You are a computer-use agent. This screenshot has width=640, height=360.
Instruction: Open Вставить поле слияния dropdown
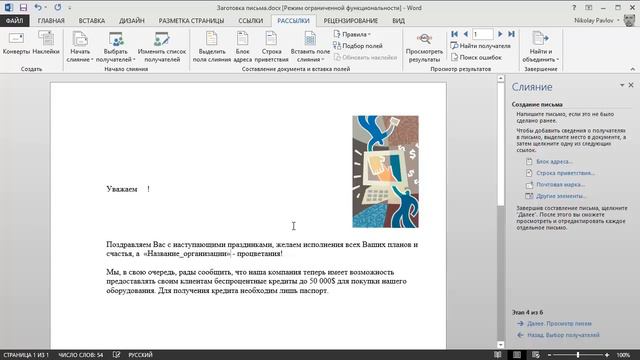pos(310,47)
